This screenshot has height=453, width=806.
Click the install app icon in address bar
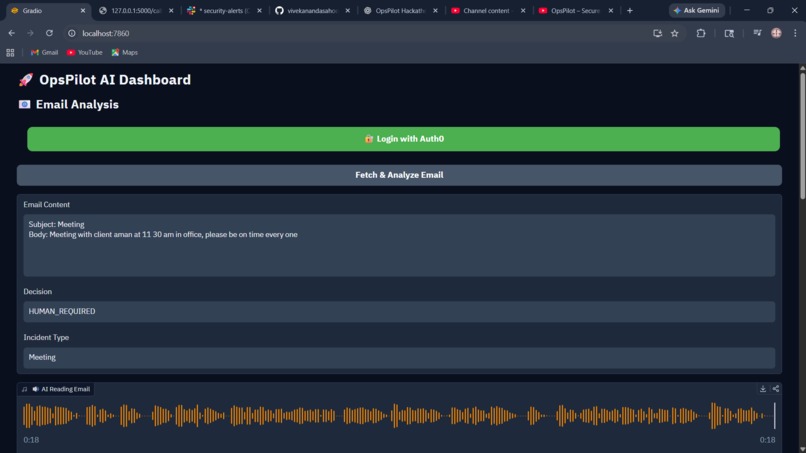coord(657,33)
